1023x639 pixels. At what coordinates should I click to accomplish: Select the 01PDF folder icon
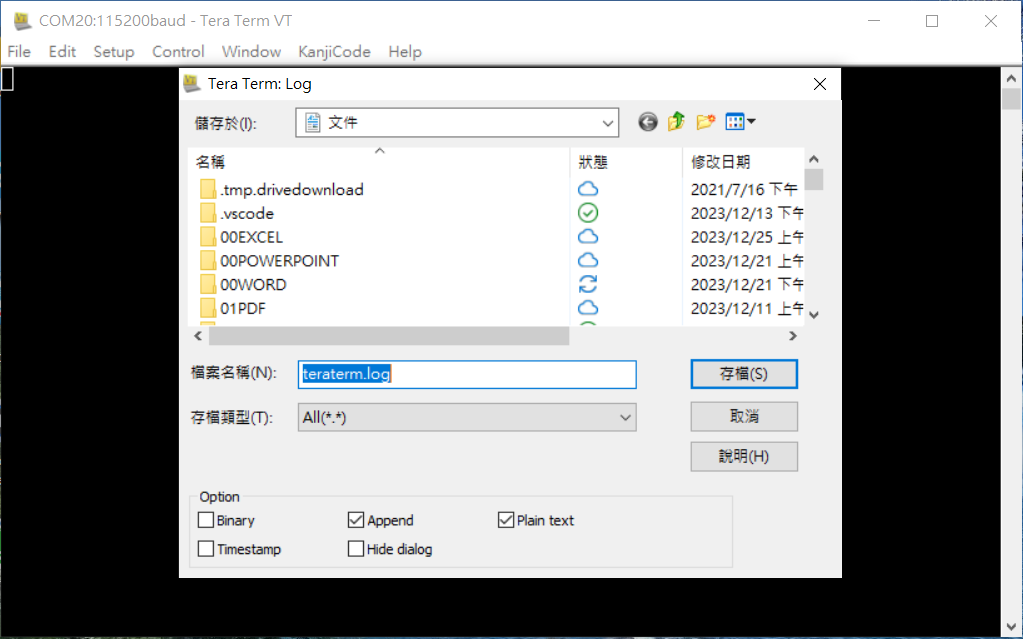207,308
